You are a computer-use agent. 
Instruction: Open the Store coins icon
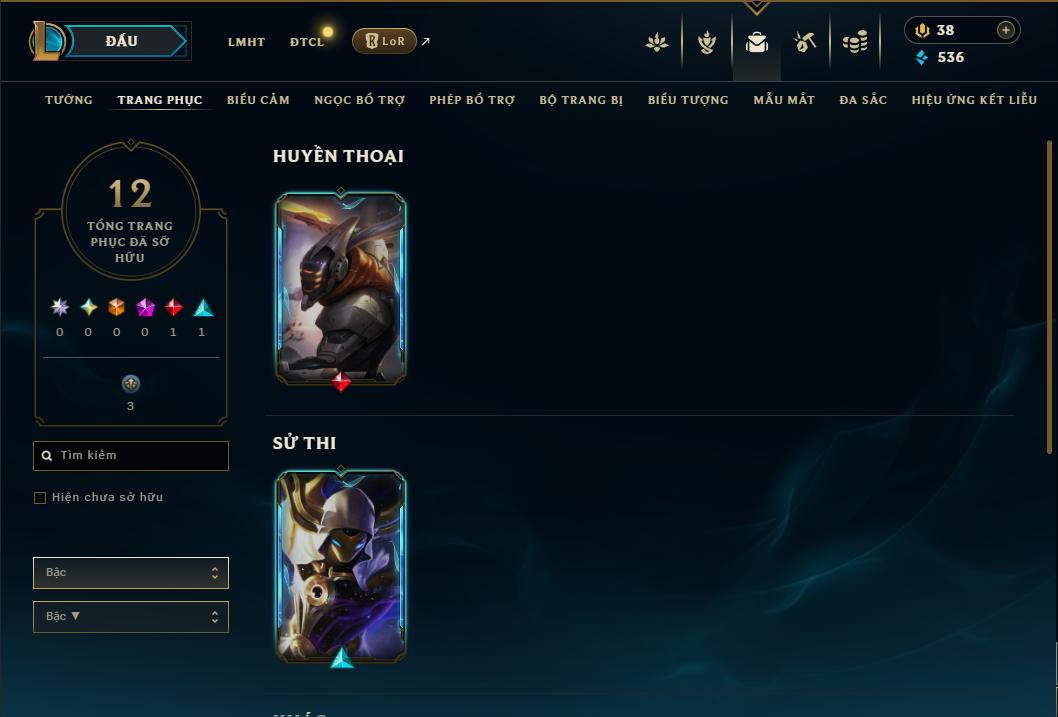click(x=855, y=42)
